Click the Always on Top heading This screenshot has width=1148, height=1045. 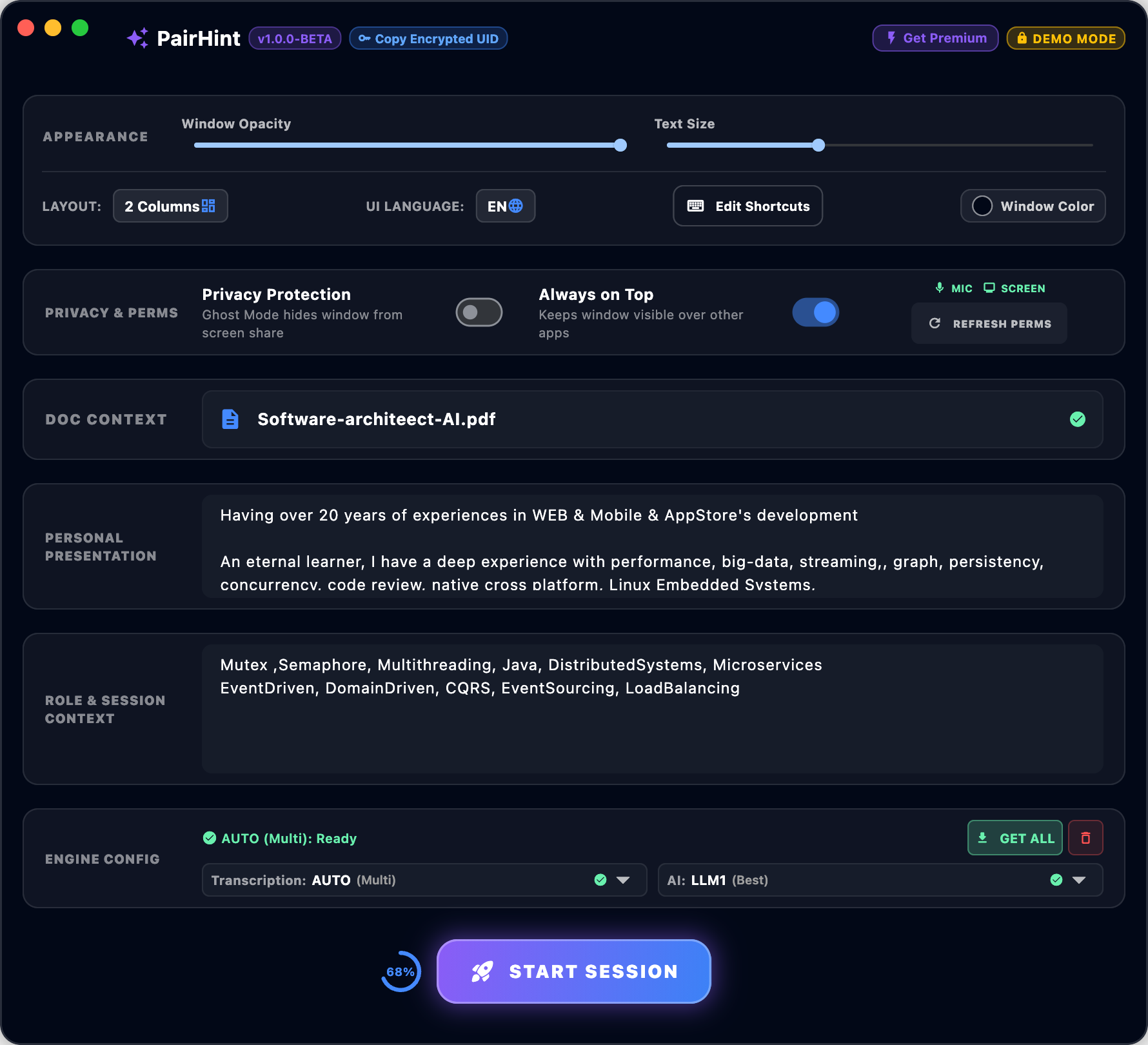click(x=597, y=294)
